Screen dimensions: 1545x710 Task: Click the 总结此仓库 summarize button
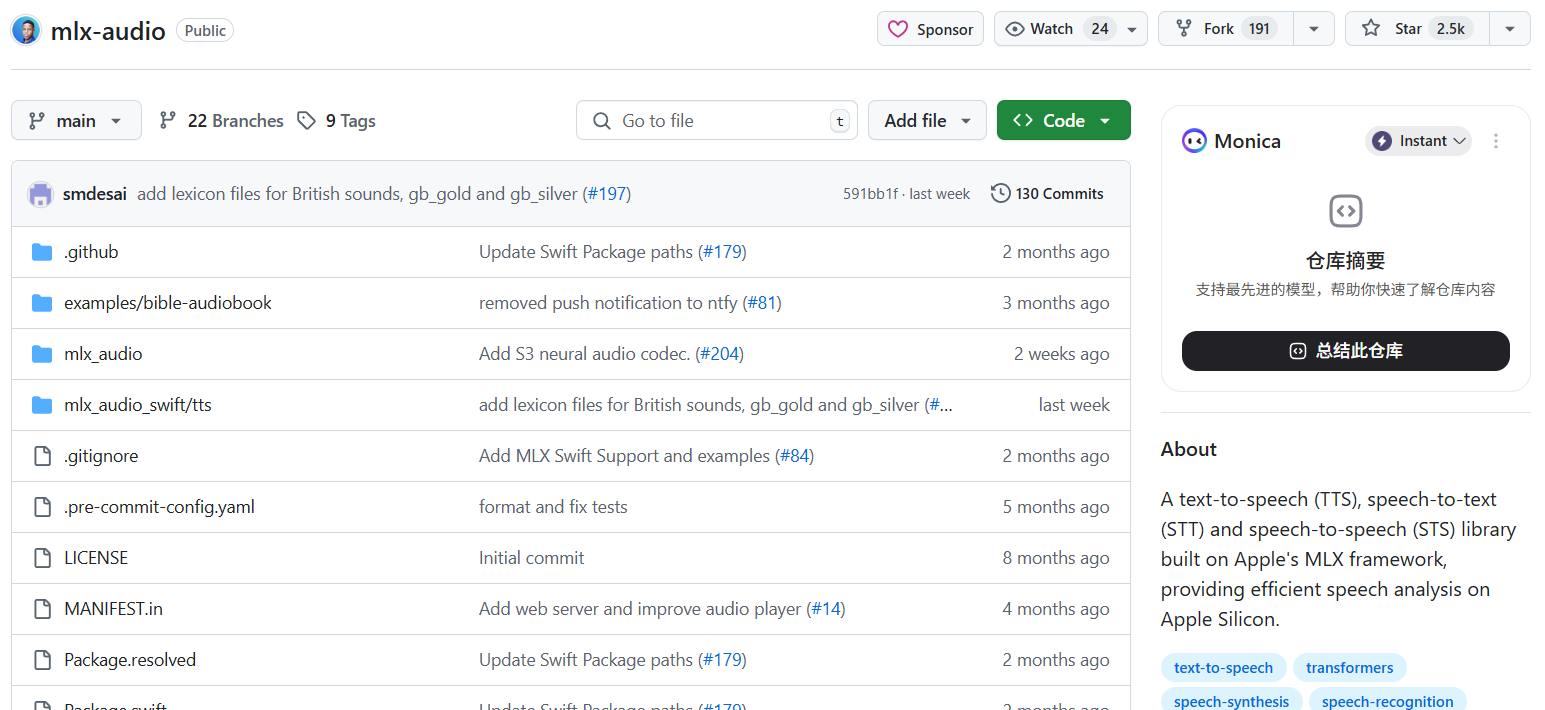[1346, 351]
